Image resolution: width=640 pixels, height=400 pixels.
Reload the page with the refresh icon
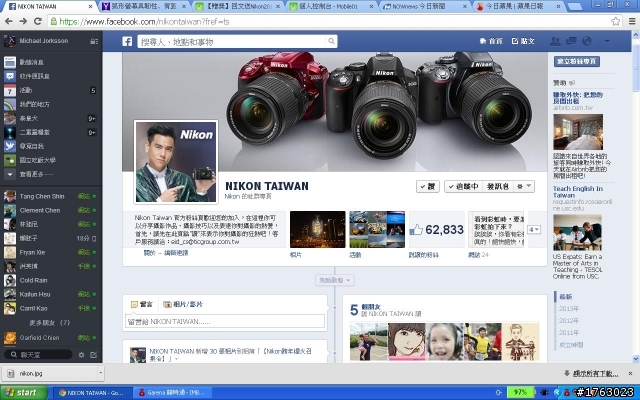[38, 21]
